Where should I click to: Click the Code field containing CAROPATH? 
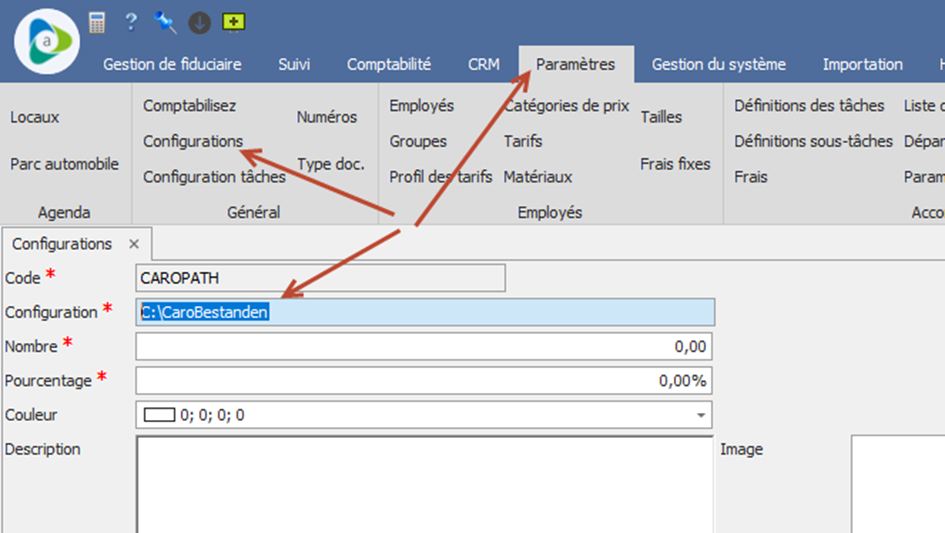click(321, 278)
